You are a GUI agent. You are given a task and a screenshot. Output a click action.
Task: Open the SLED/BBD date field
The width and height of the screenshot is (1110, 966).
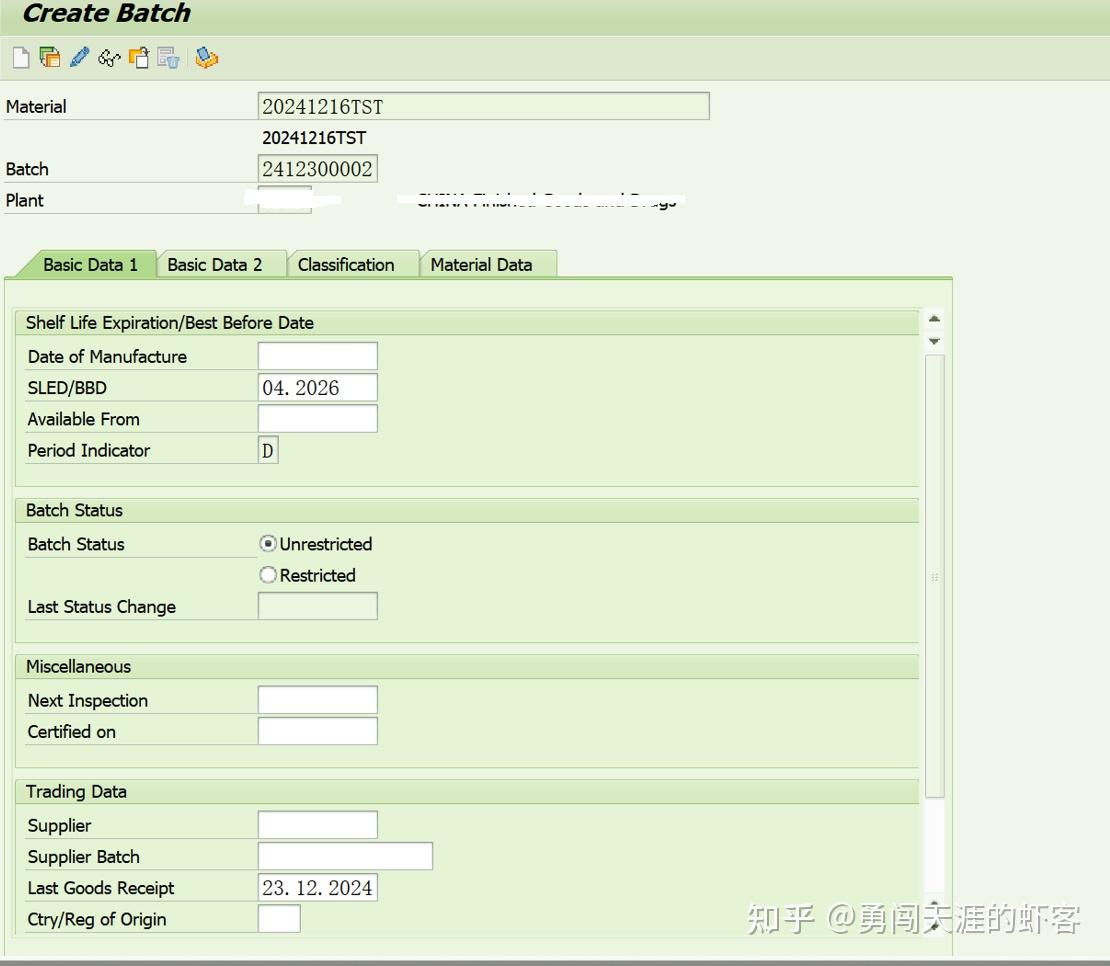[317, 386]
